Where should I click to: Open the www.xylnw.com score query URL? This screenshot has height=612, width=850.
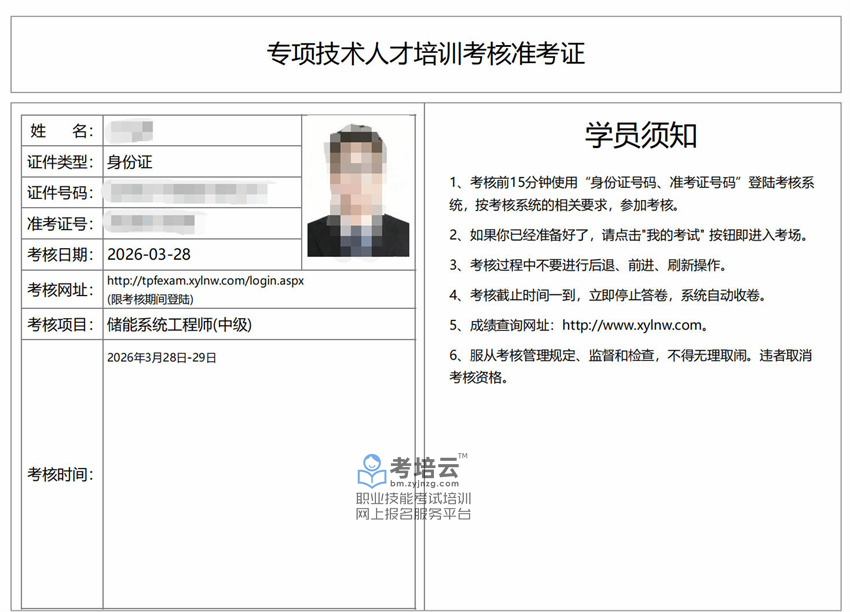coord(634,324)
